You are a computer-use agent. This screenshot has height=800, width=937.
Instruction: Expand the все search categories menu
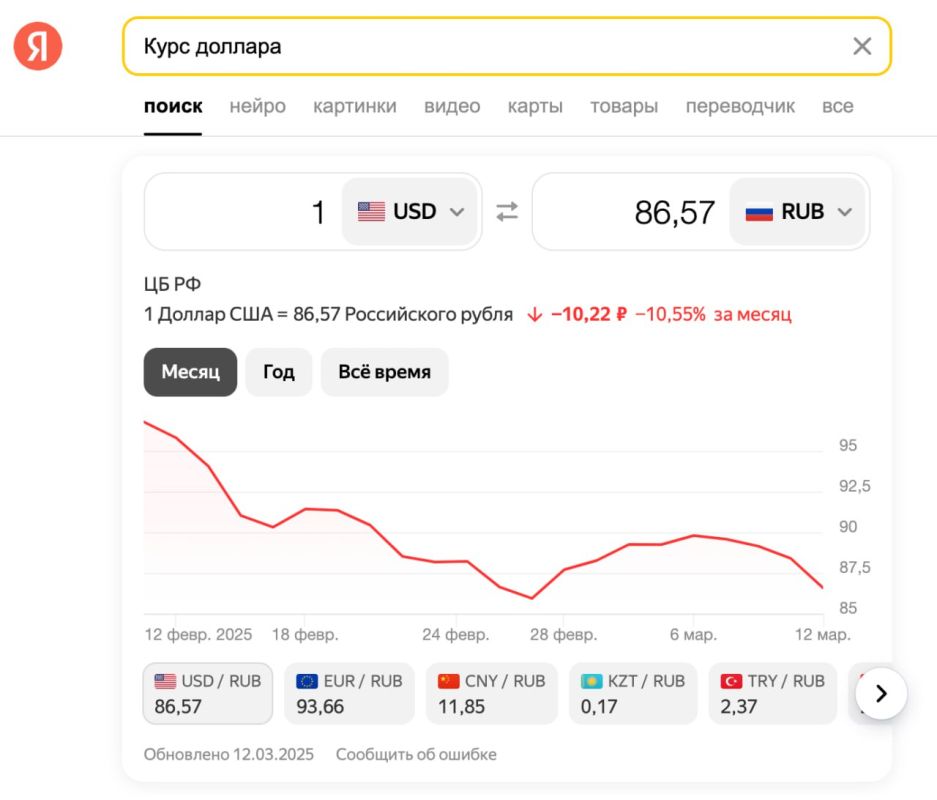(837, 106)
